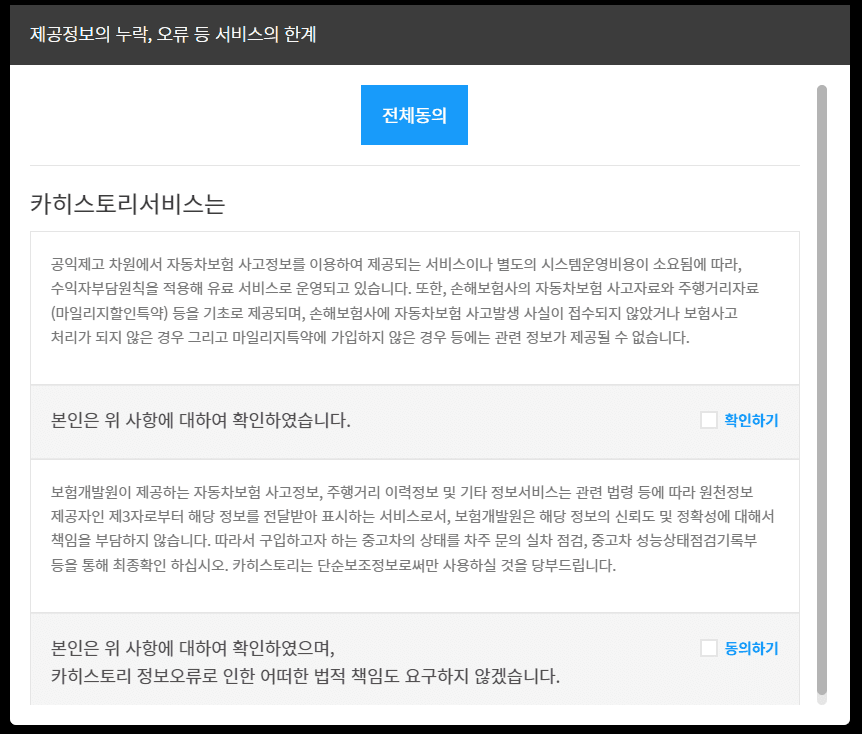Screen dimensions: 862x734
Task: Click the text 본인은 위 사항에 대하여 확인하였습니다.
Action: coord(201,420)
